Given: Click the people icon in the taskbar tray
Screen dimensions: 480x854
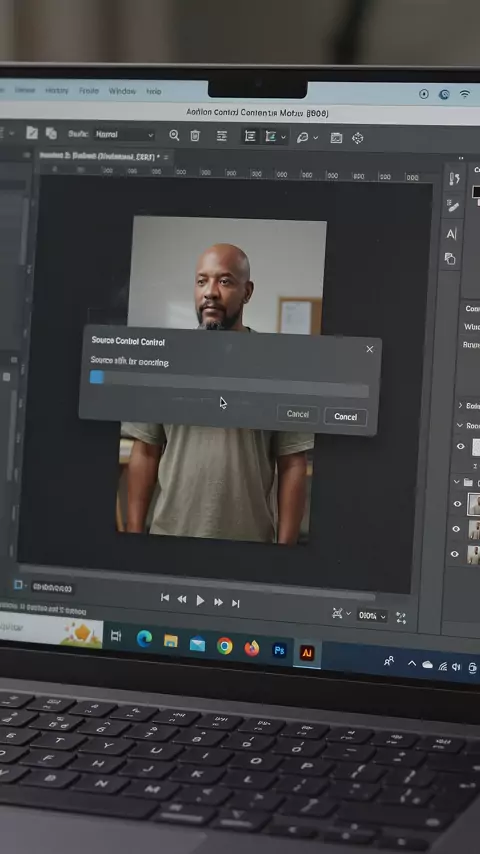Looking at the screenshot, I should pyautogui.click(x=389, y=661).
